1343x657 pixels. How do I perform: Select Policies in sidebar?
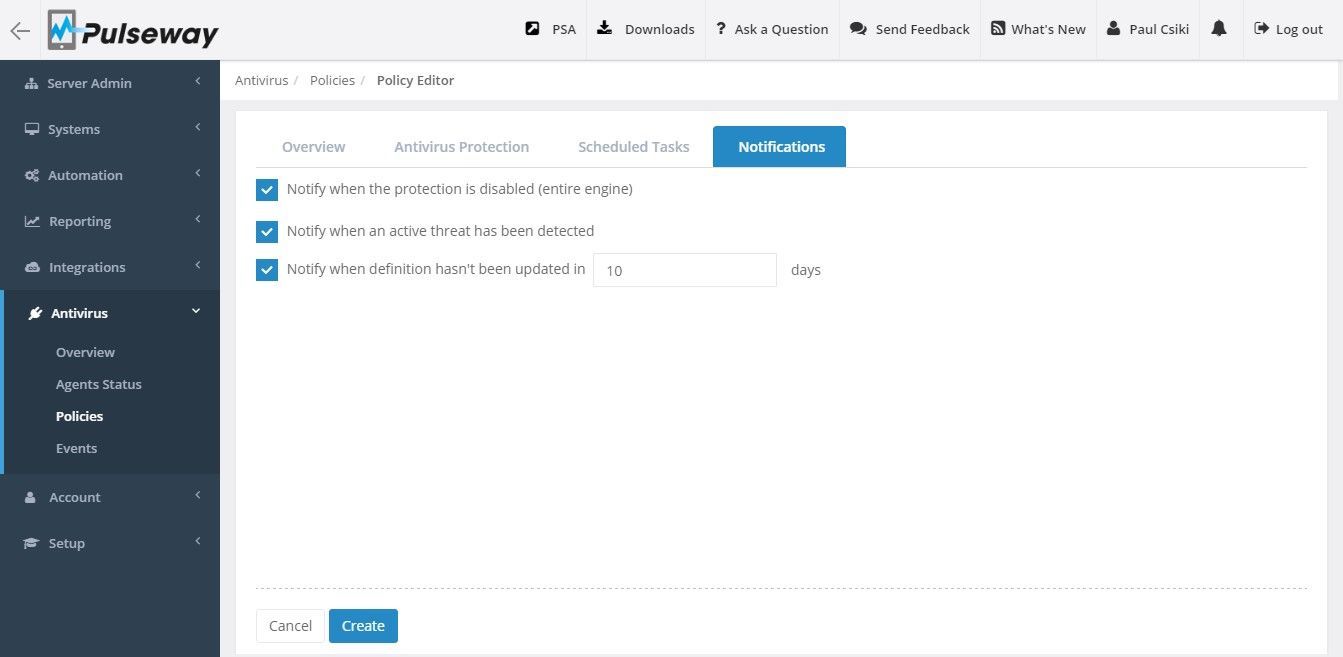point(80,417)
